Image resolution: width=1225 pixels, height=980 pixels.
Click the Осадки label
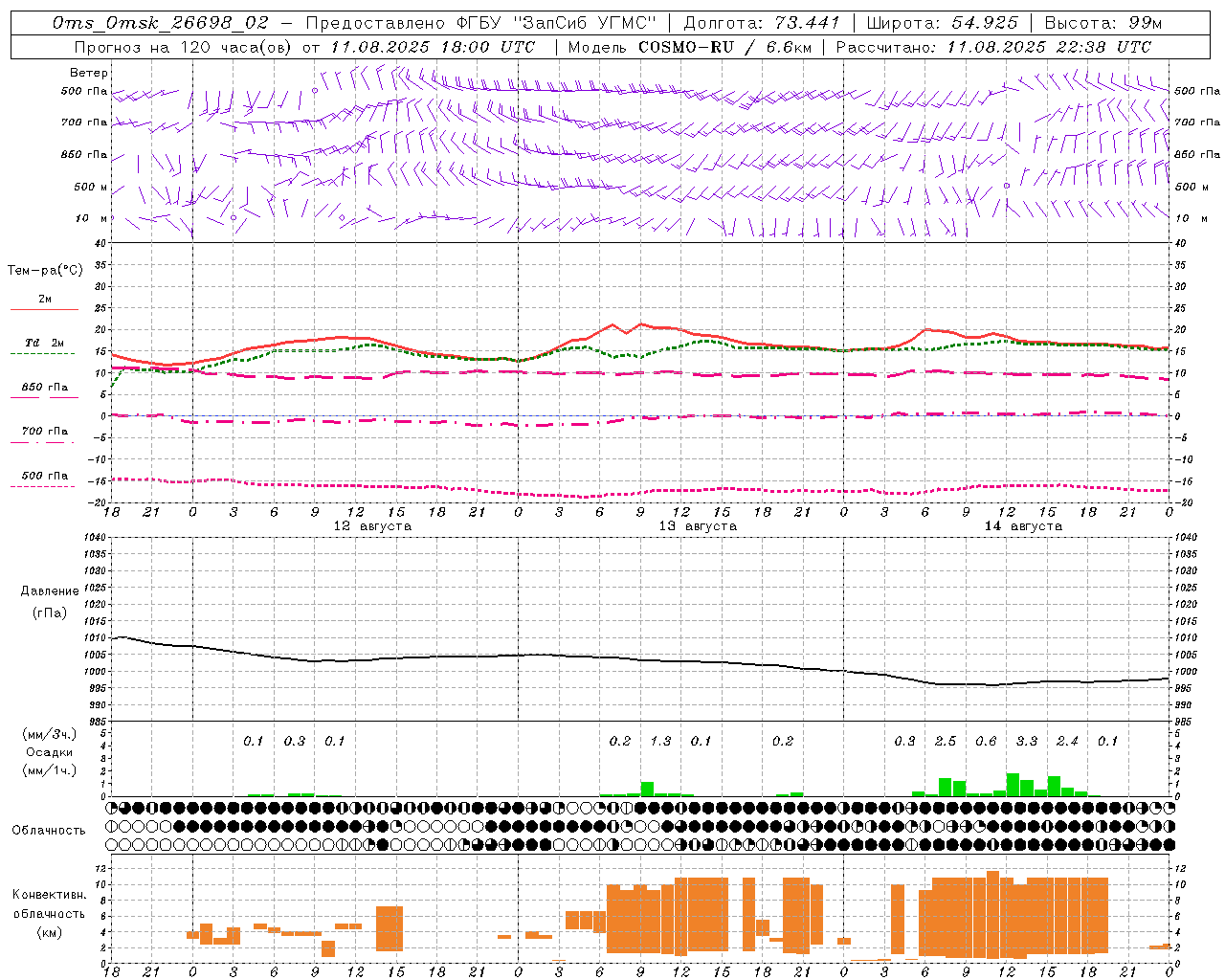coord(50,752)
